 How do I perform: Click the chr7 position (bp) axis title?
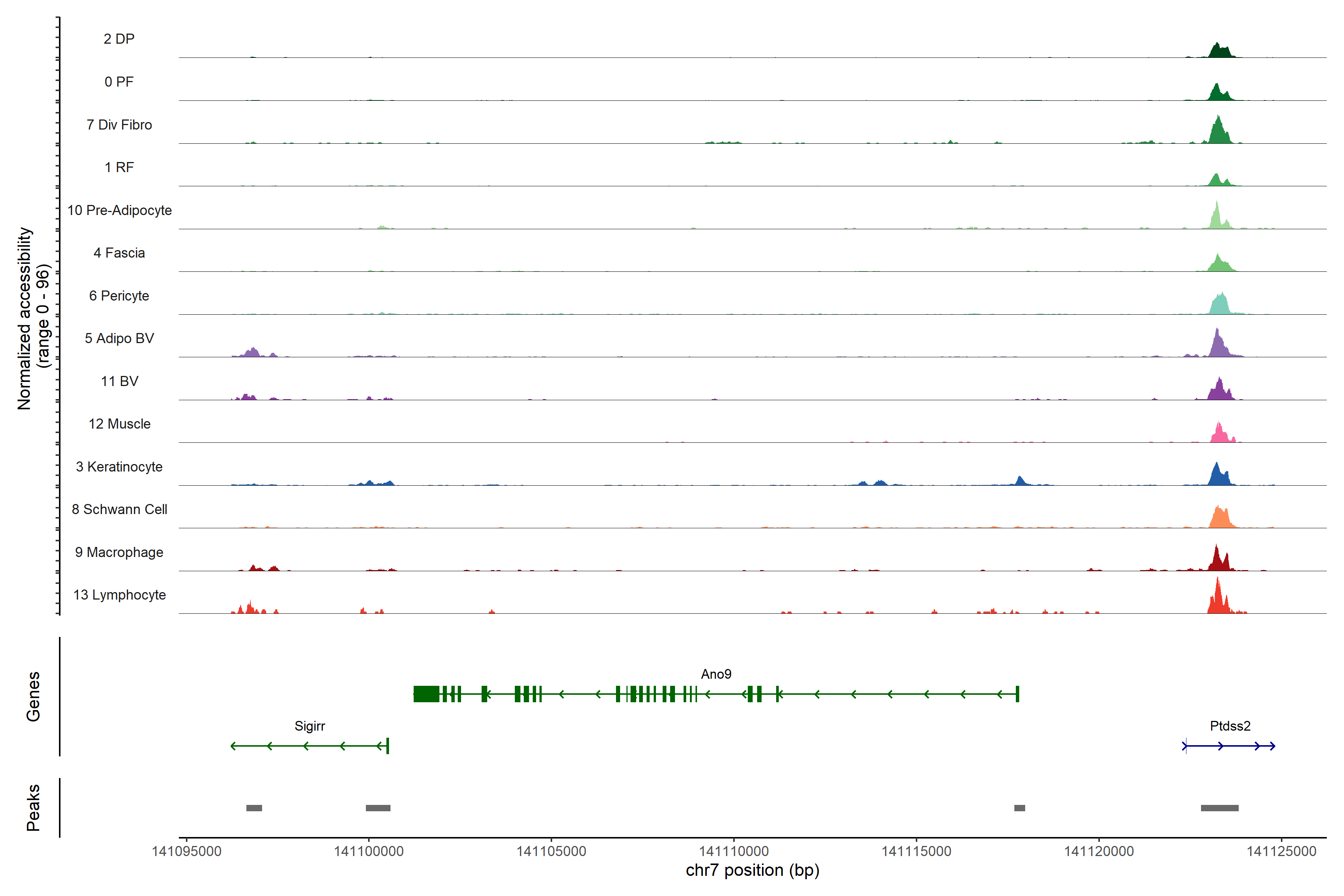(752, 870)
